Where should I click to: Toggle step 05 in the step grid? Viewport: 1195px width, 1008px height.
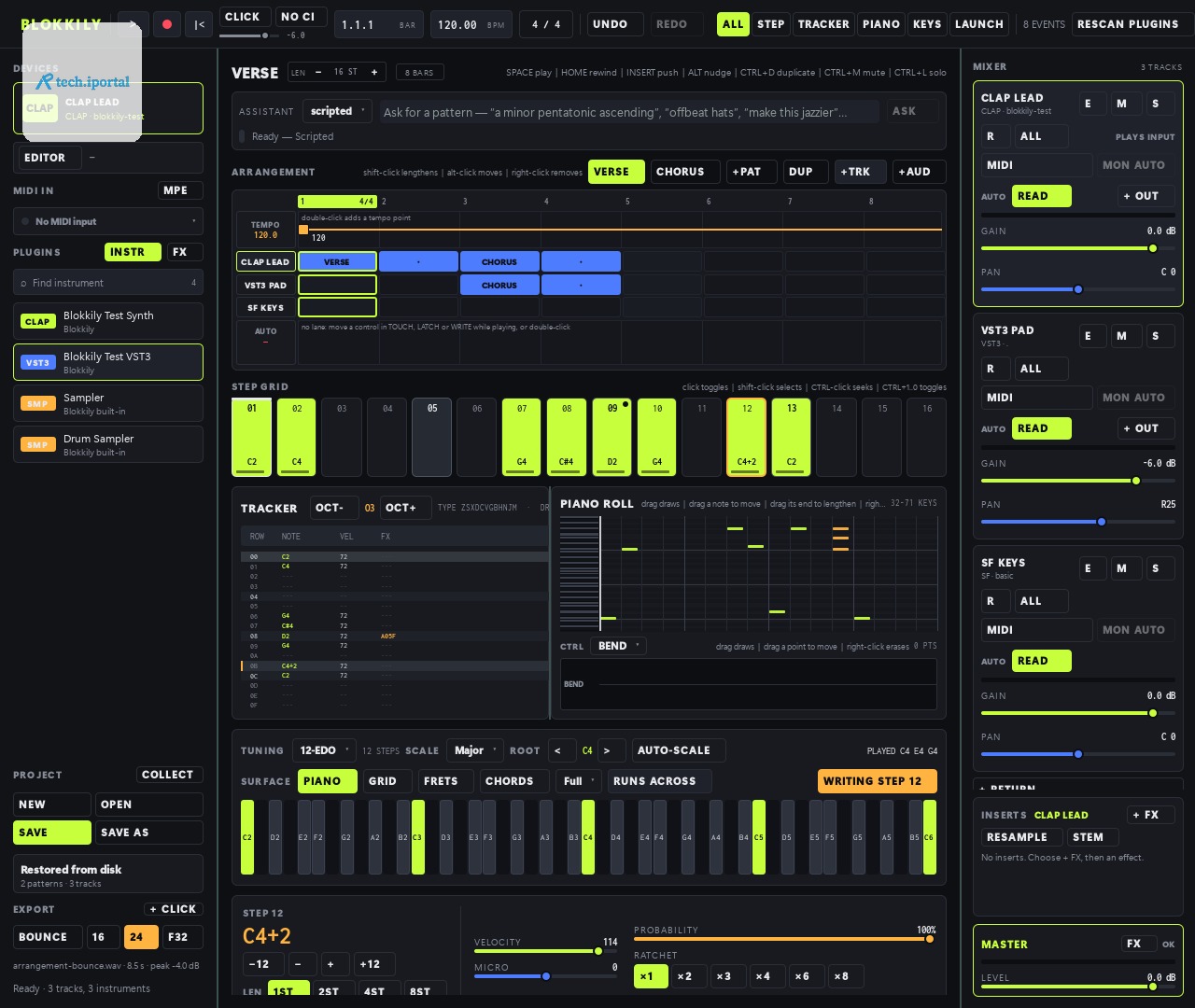coord(432,438)
